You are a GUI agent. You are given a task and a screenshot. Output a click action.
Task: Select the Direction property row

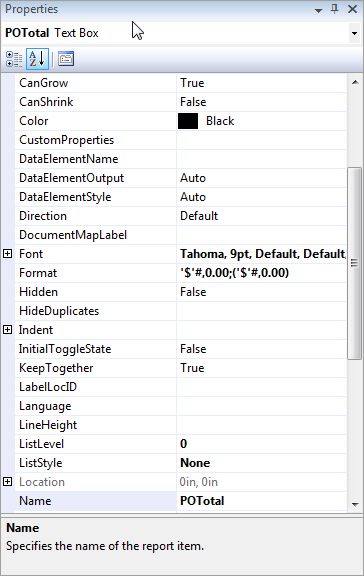pos(180,216)
